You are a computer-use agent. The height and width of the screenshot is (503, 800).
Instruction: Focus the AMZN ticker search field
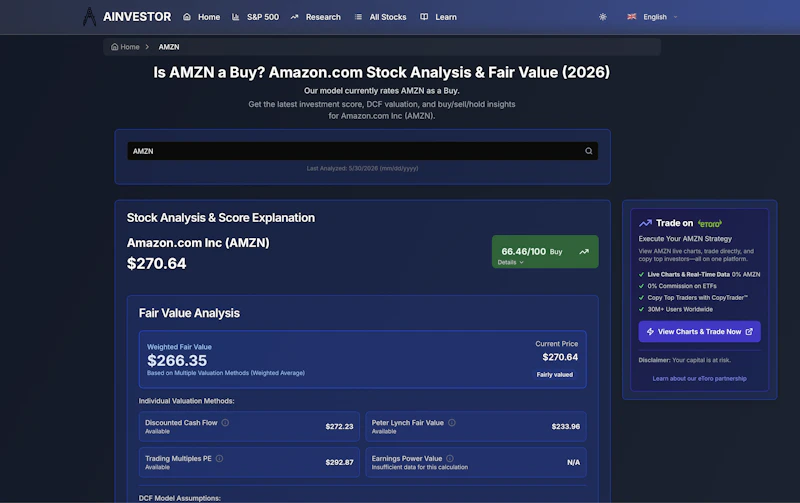click(362, 151)
